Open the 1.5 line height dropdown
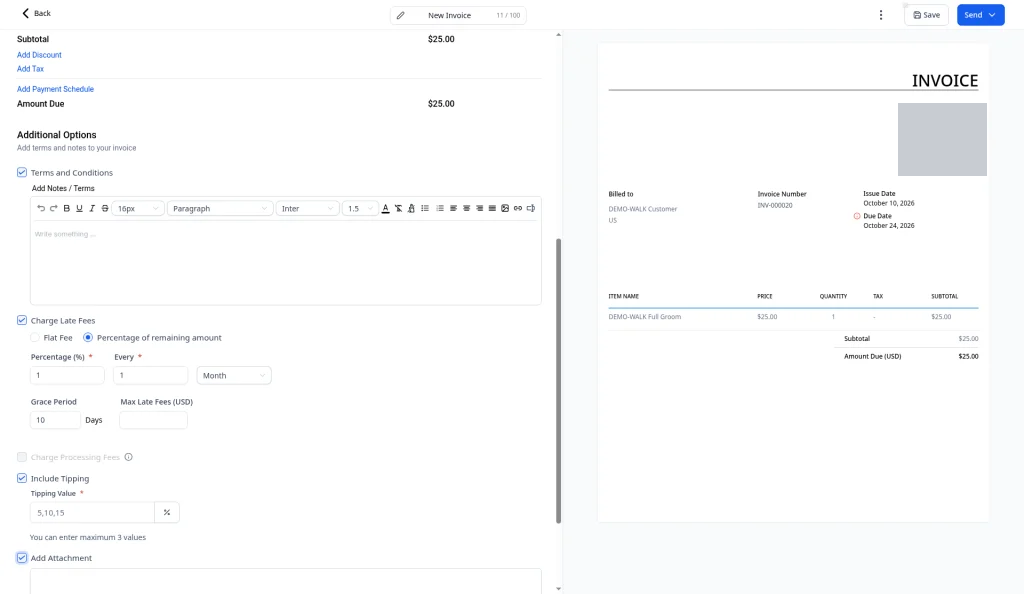 coord(360,208)
